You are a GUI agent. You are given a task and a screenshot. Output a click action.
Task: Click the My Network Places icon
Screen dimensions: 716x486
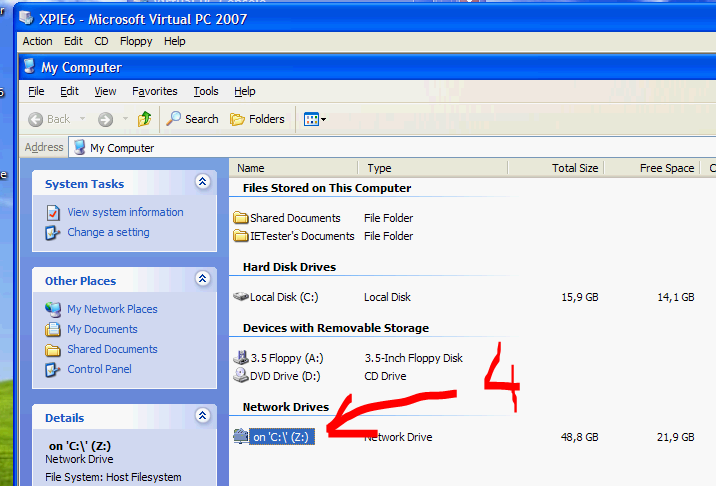pyautogui.click(x=53, y=309)
